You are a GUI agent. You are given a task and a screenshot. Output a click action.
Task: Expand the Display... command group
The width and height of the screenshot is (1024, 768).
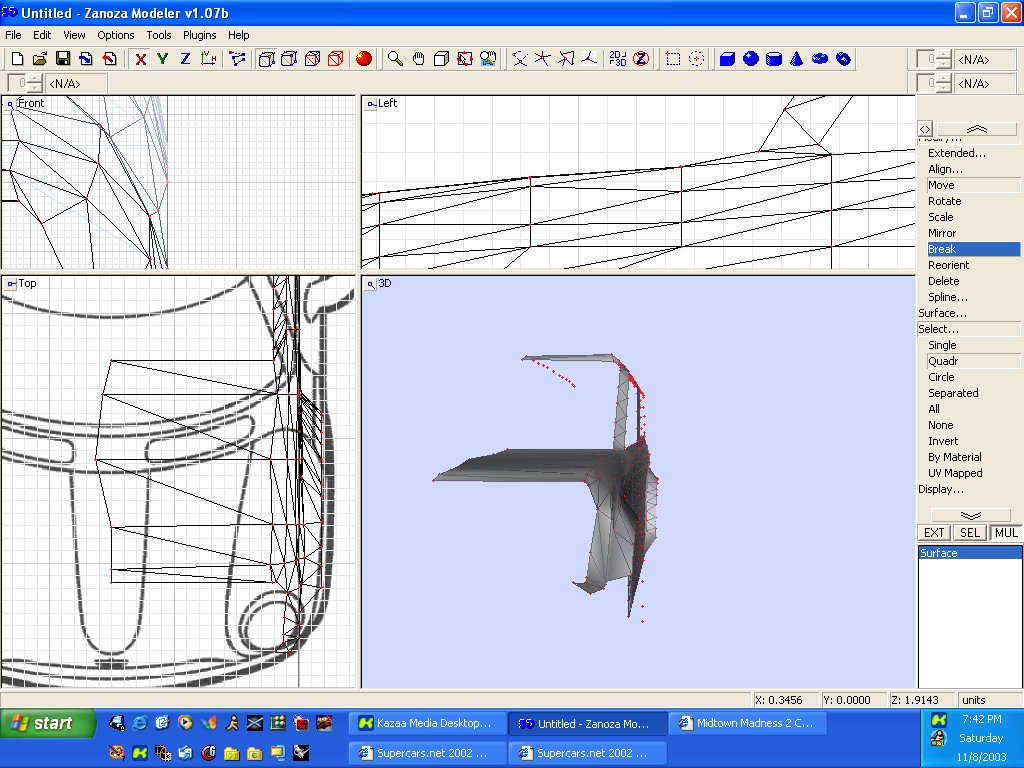941,489
